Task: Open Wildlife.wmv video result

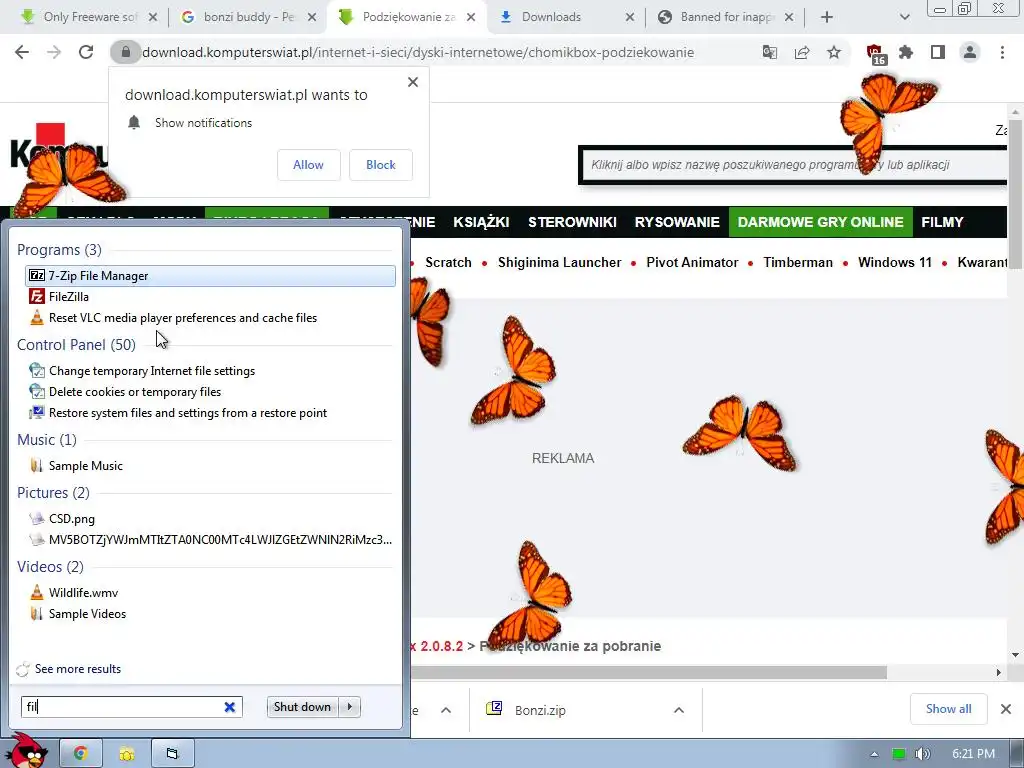Action: pyautogui.click(x=210, y=592)
